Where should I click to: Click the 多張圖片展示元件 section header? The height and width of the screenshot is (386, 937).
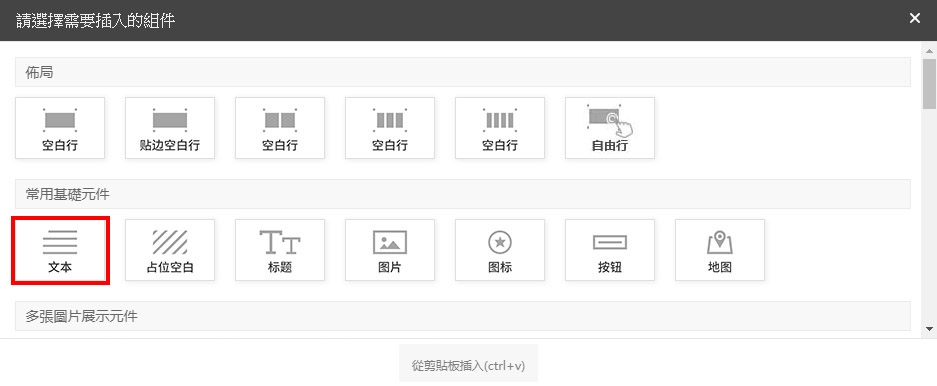463,316
